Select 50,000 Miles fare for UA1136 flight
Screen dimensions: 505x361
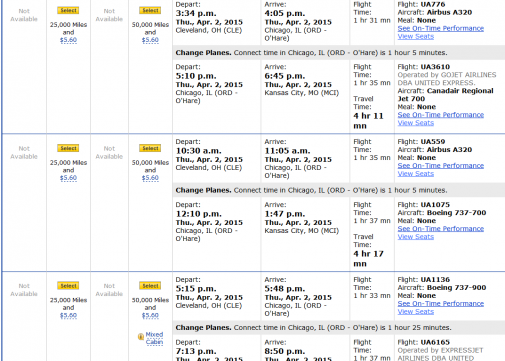150,286
